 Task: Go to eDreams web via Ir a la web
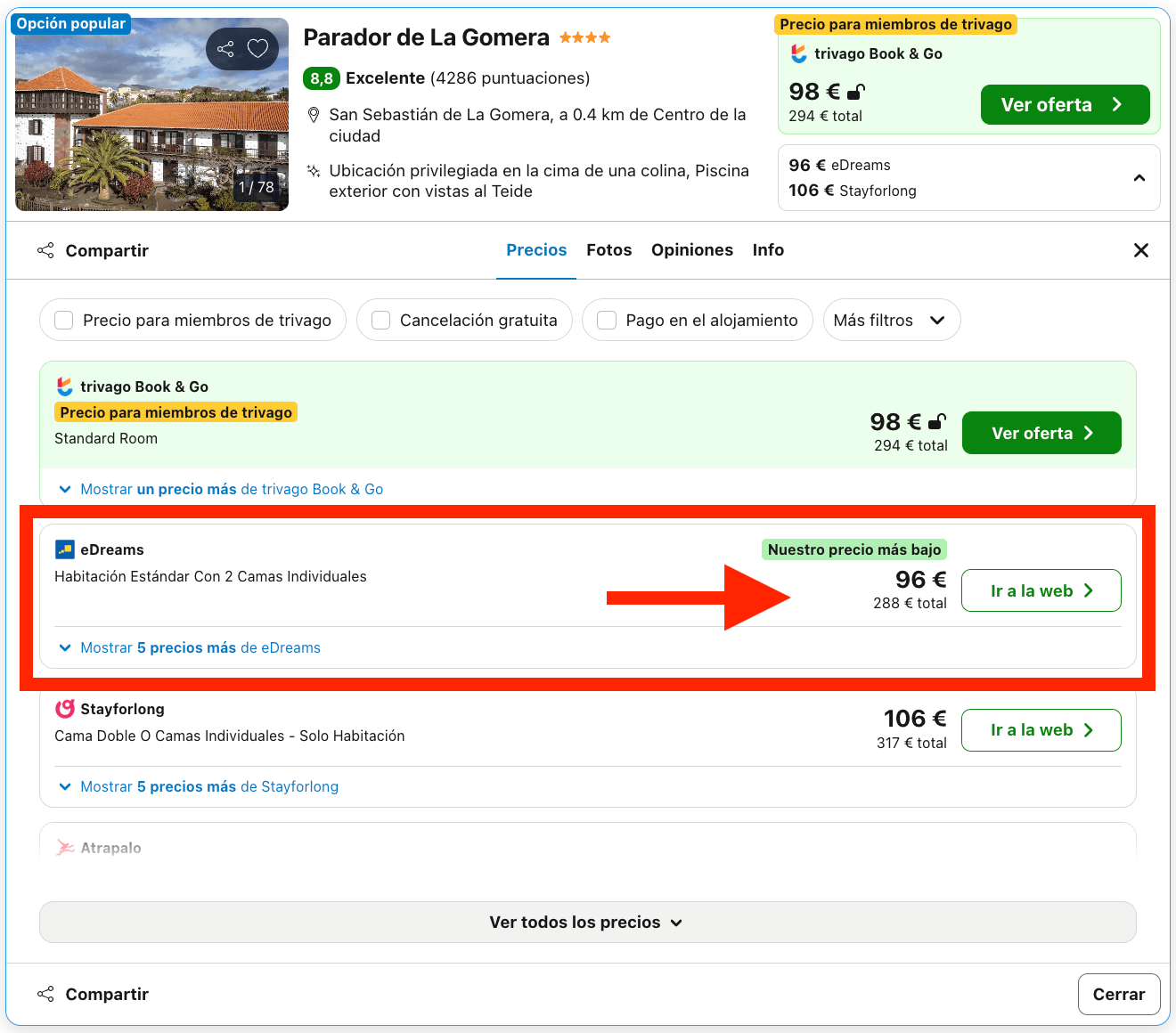tap(1041, 590)
